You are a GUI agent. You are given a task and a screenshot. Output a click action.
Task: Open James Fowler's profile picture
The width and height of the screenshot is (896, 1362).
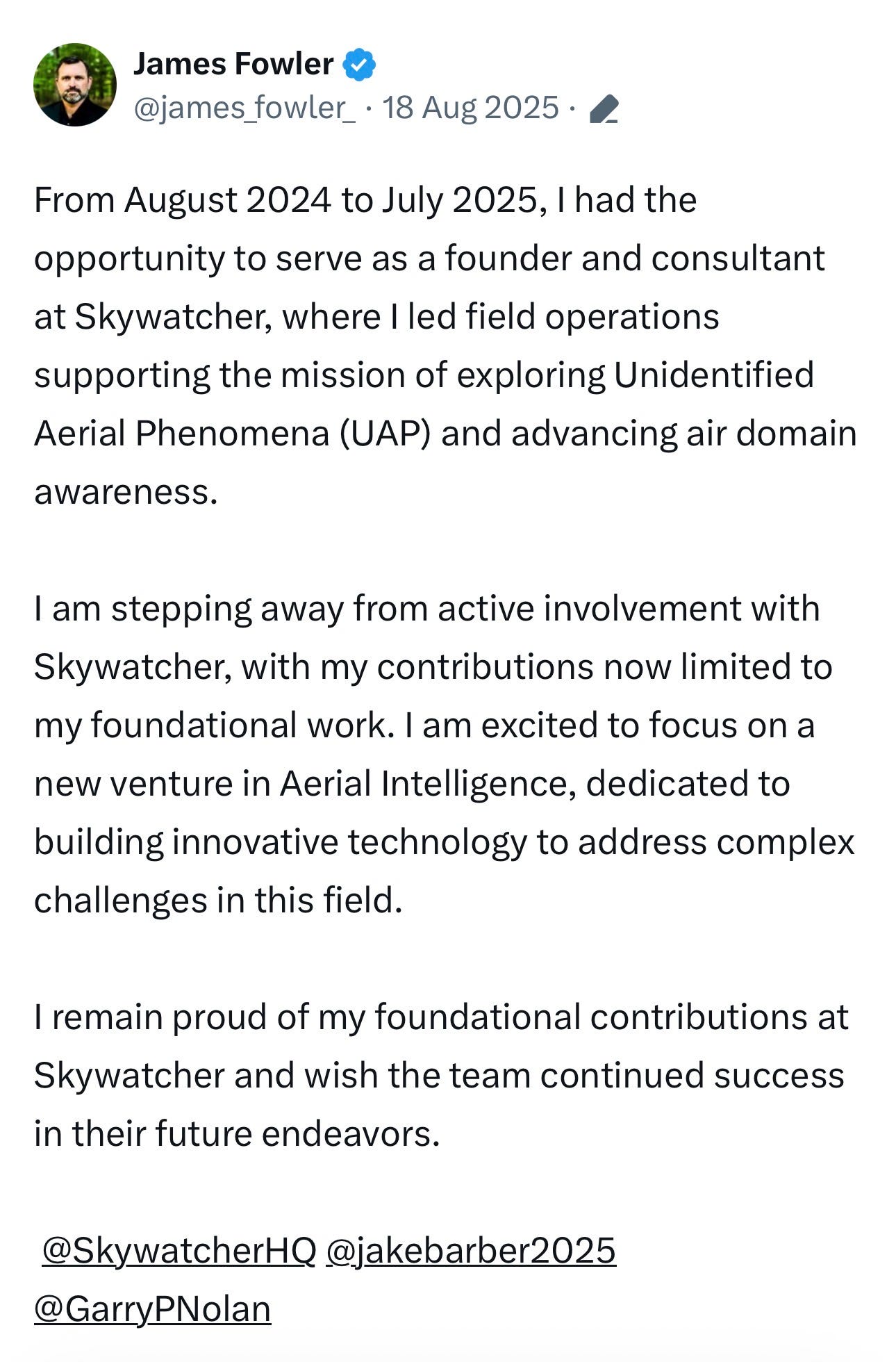tap(75, 85)
